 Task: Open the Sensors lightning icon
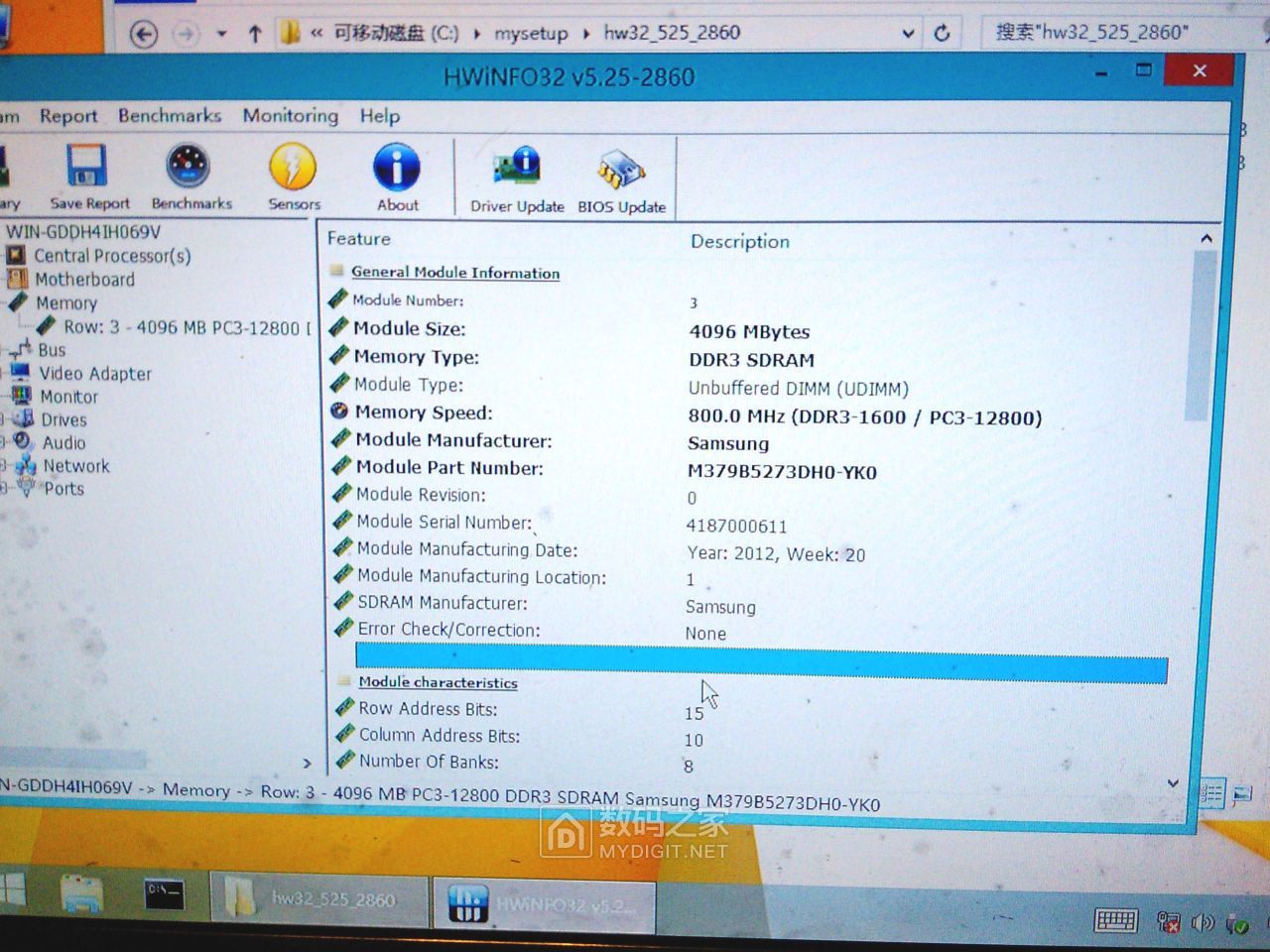(x=293, y=169)
